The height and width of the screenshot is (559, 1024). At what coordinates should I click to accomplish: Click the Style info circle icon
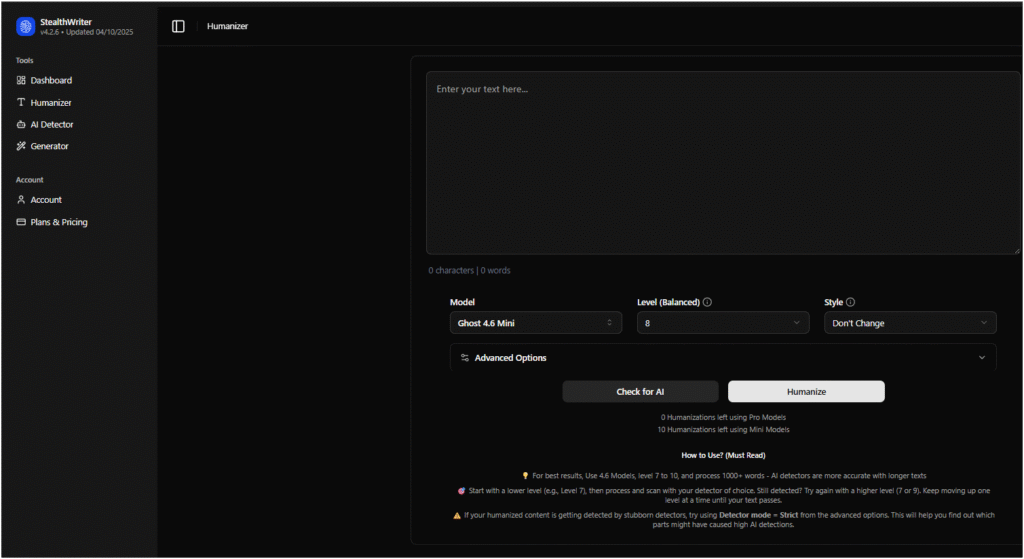click(x=850, y=302)
